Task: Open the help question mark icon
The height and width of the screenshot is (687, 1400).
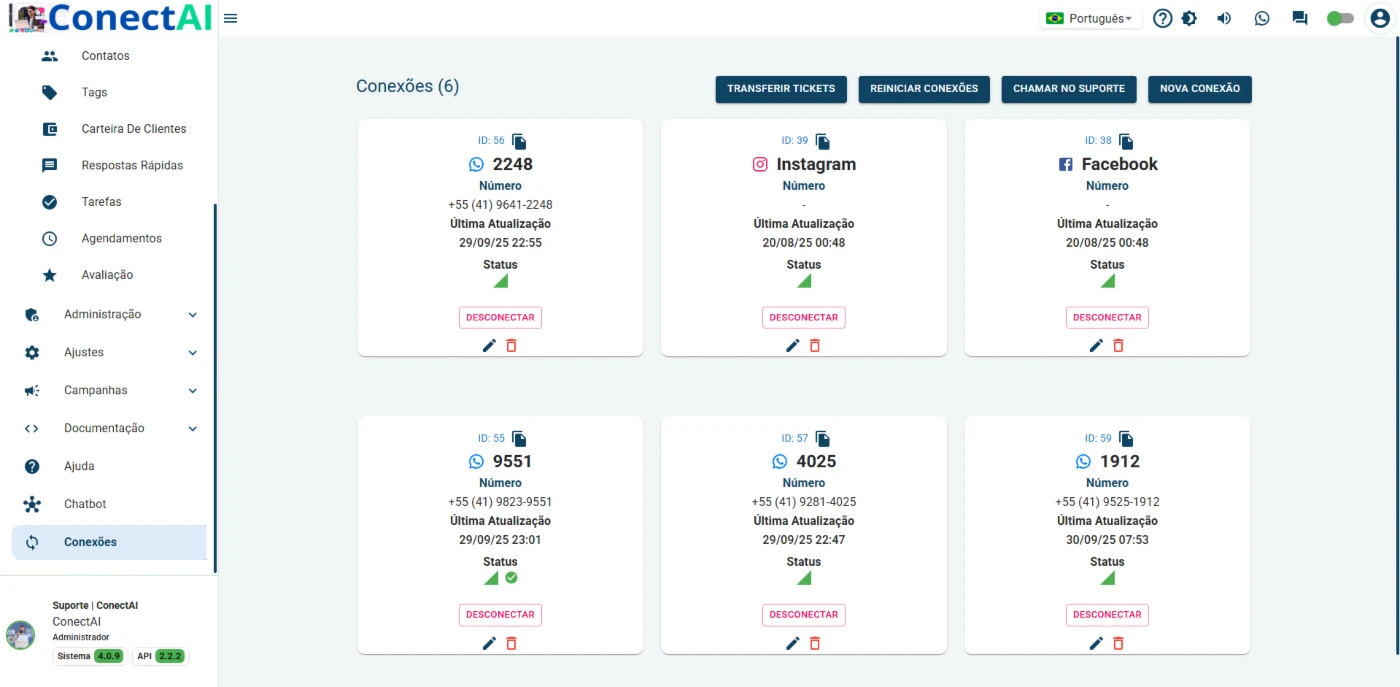Action: click(1162, 18)
